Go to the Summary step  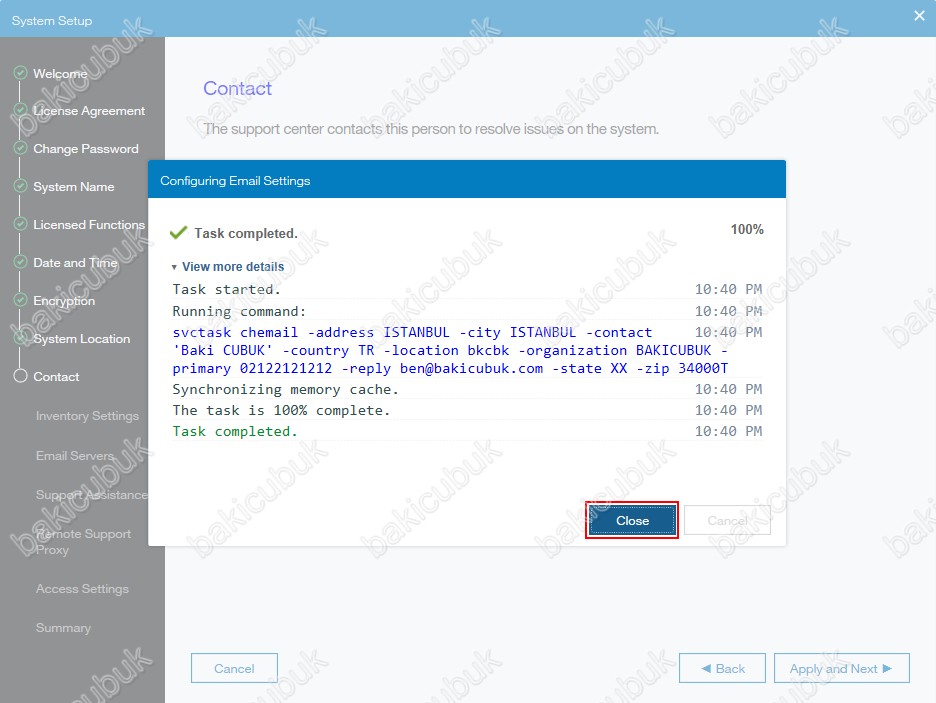click(63, 628)
